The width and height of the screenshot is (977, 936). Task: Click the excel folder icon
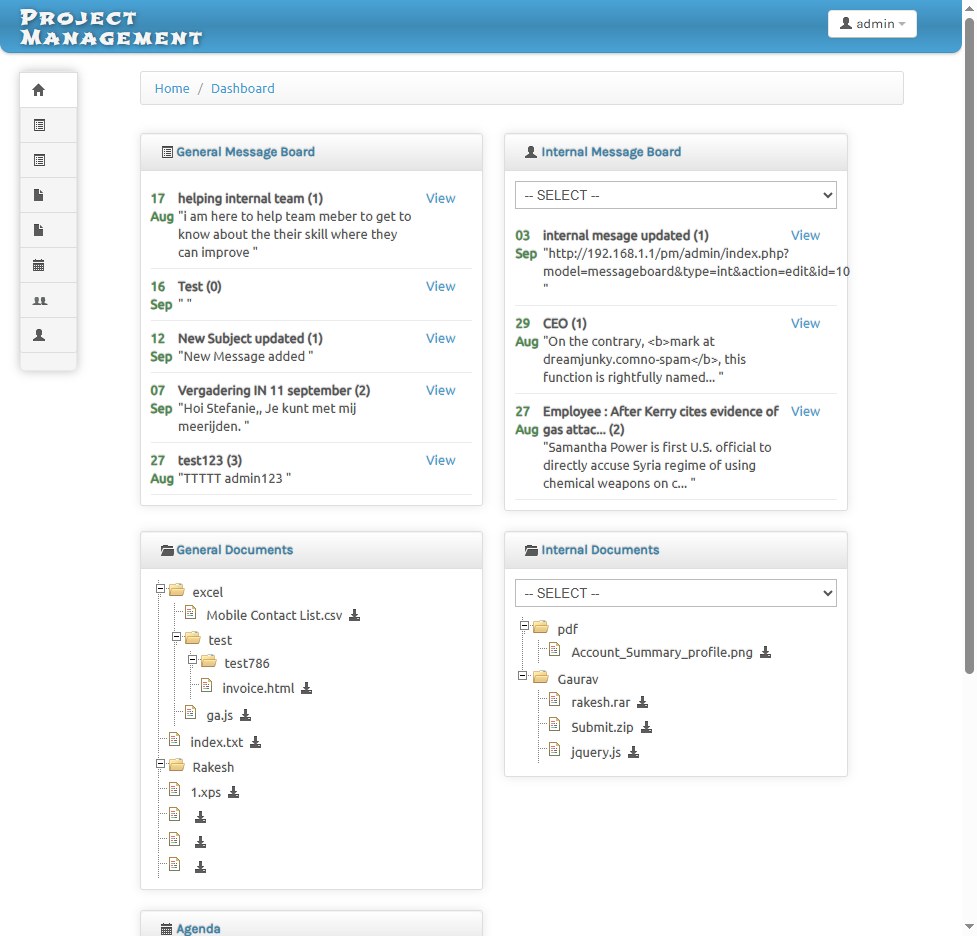177,590
